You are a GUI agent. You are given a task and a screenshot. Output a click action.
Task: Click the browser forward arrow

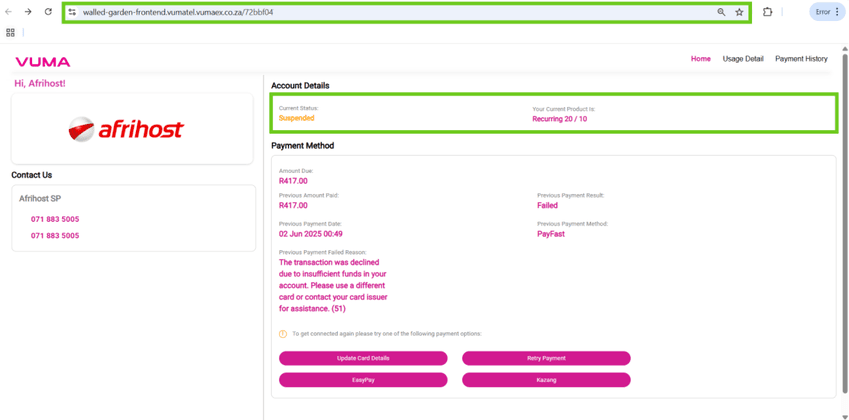pyautogui.click(x=28, y=12)
